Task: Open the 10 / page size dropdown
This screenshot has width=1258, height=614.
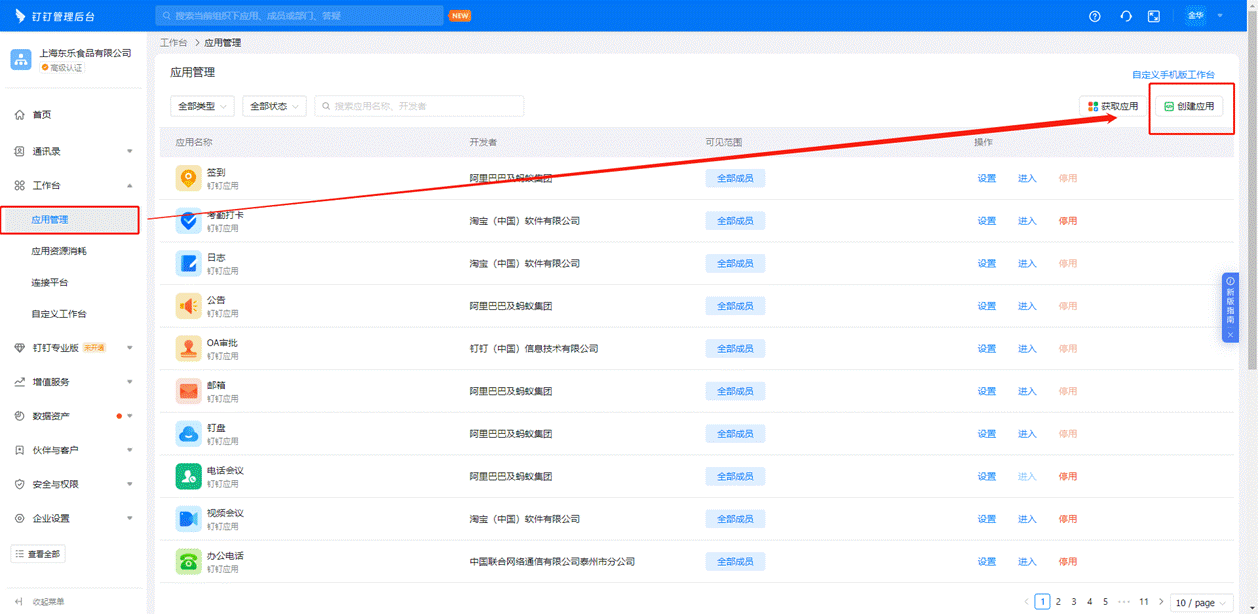Action: click(x=1201, y=603)
